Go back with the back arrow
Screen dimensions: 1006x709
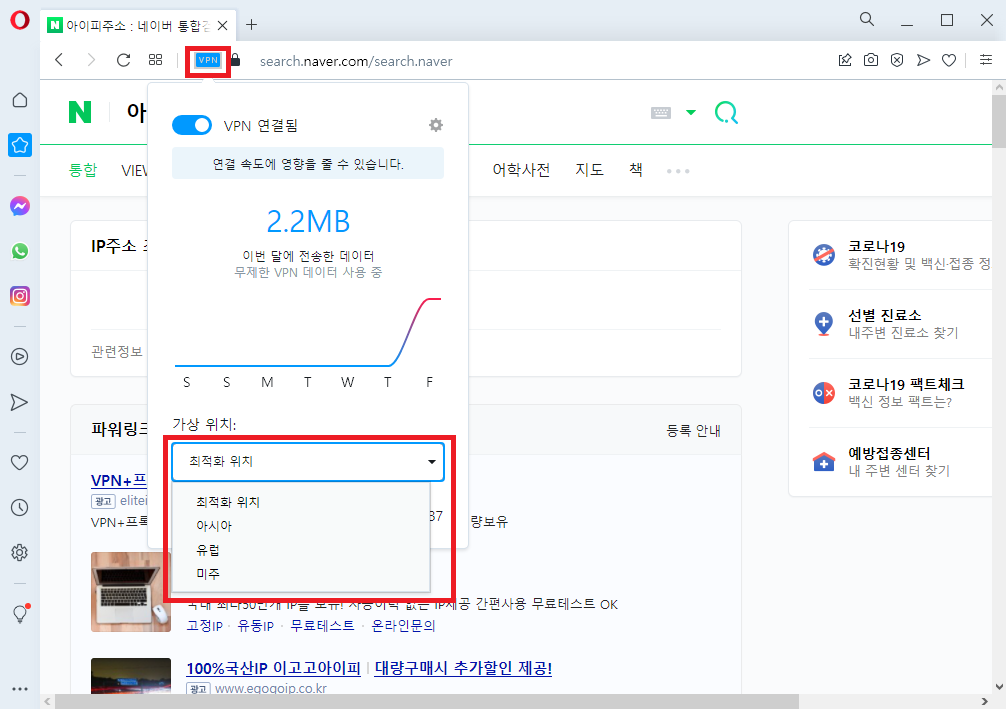59,60
